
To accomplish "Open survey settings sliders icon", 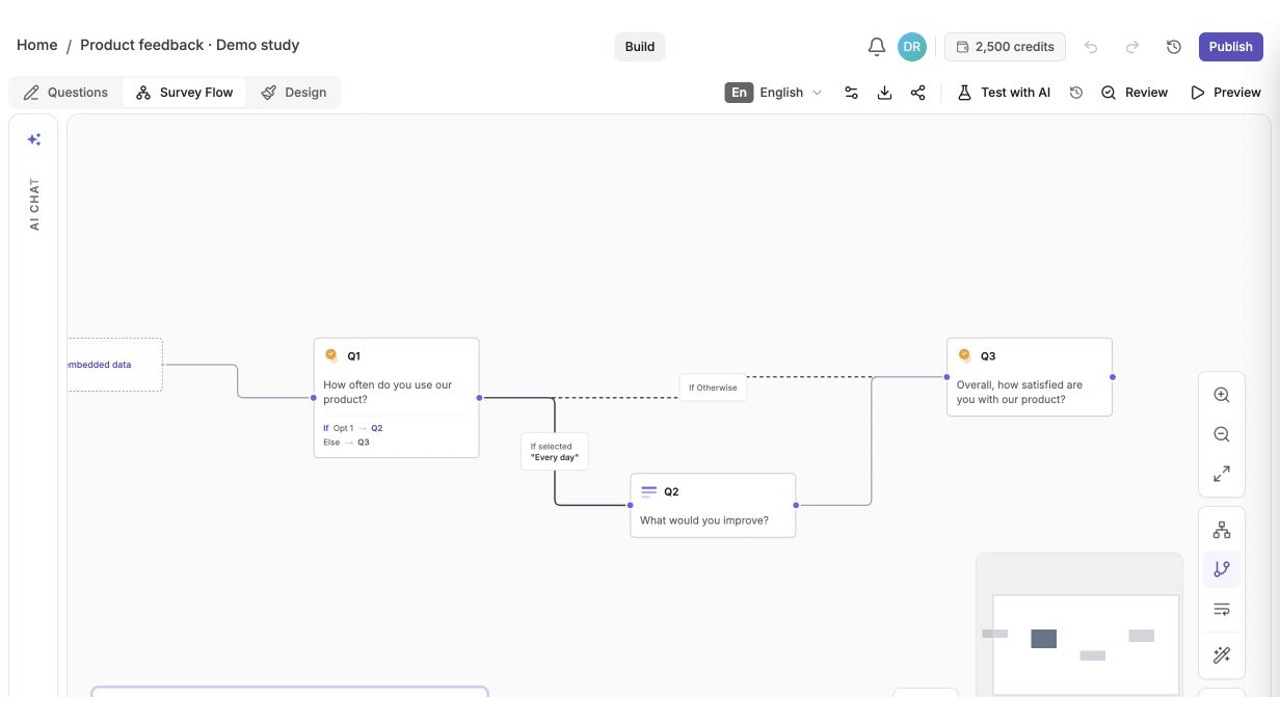I will pyautogui.click(x=851, y=92).
